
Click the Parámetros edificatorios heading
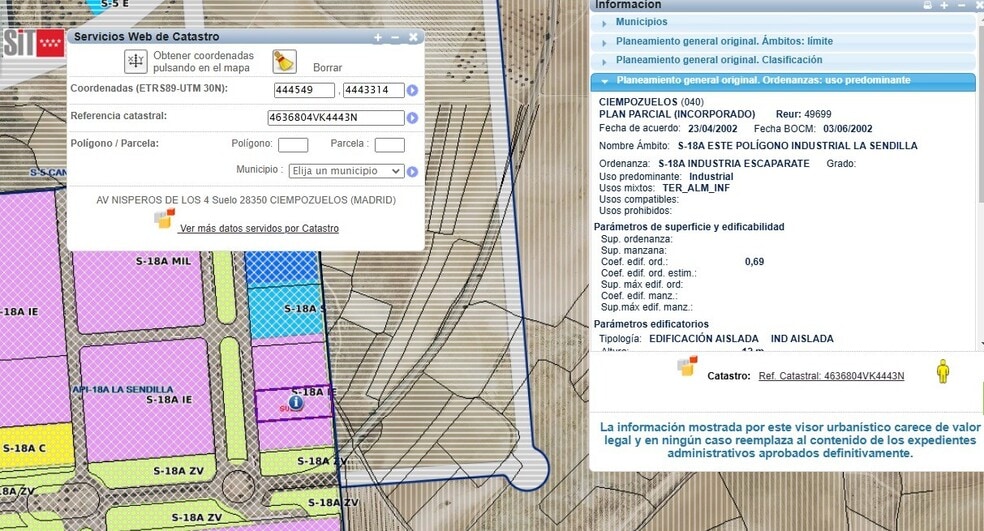pos(651,324)
